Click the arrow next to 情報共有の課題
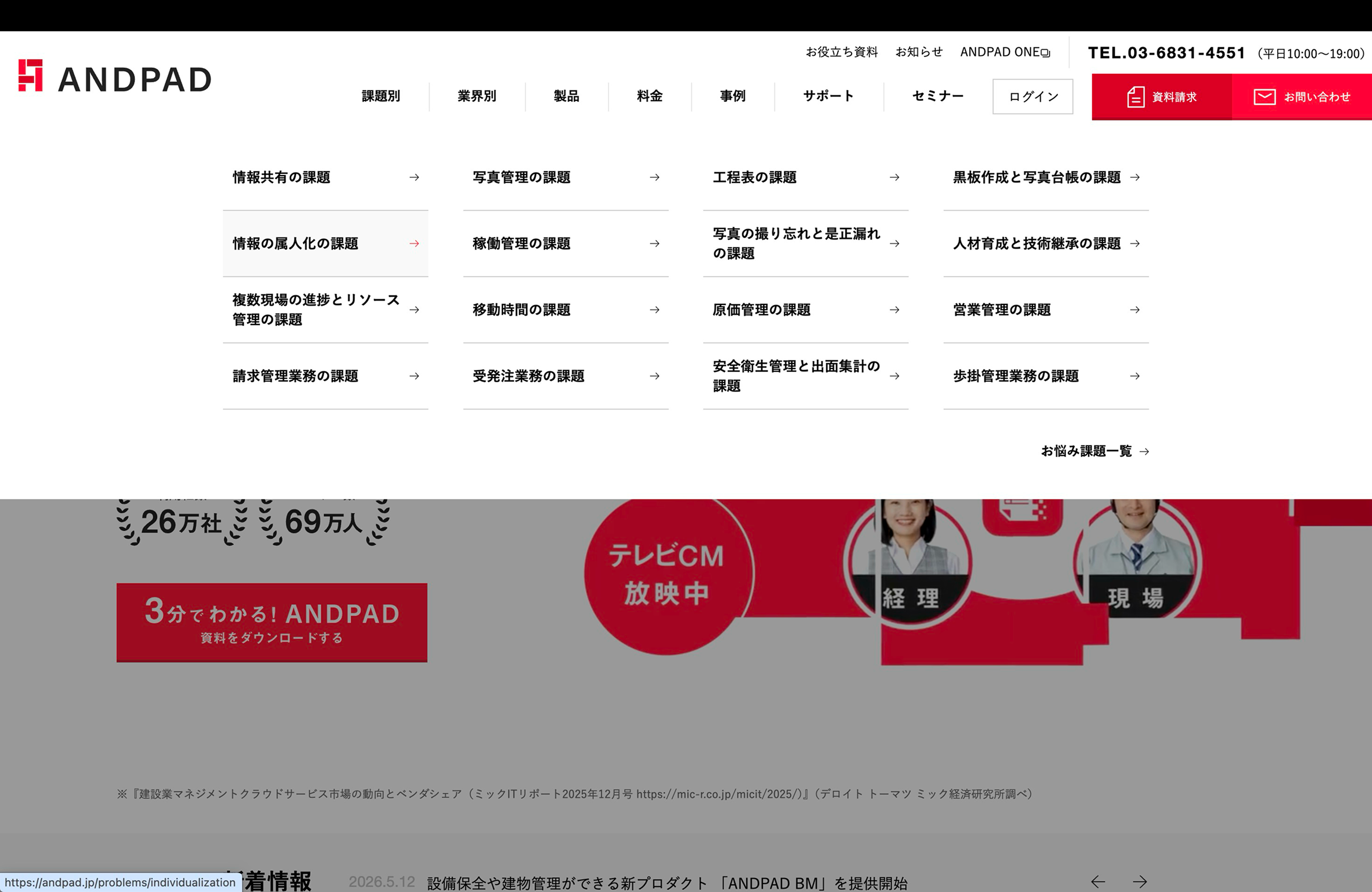1372x892 pixels. [414, 177]
